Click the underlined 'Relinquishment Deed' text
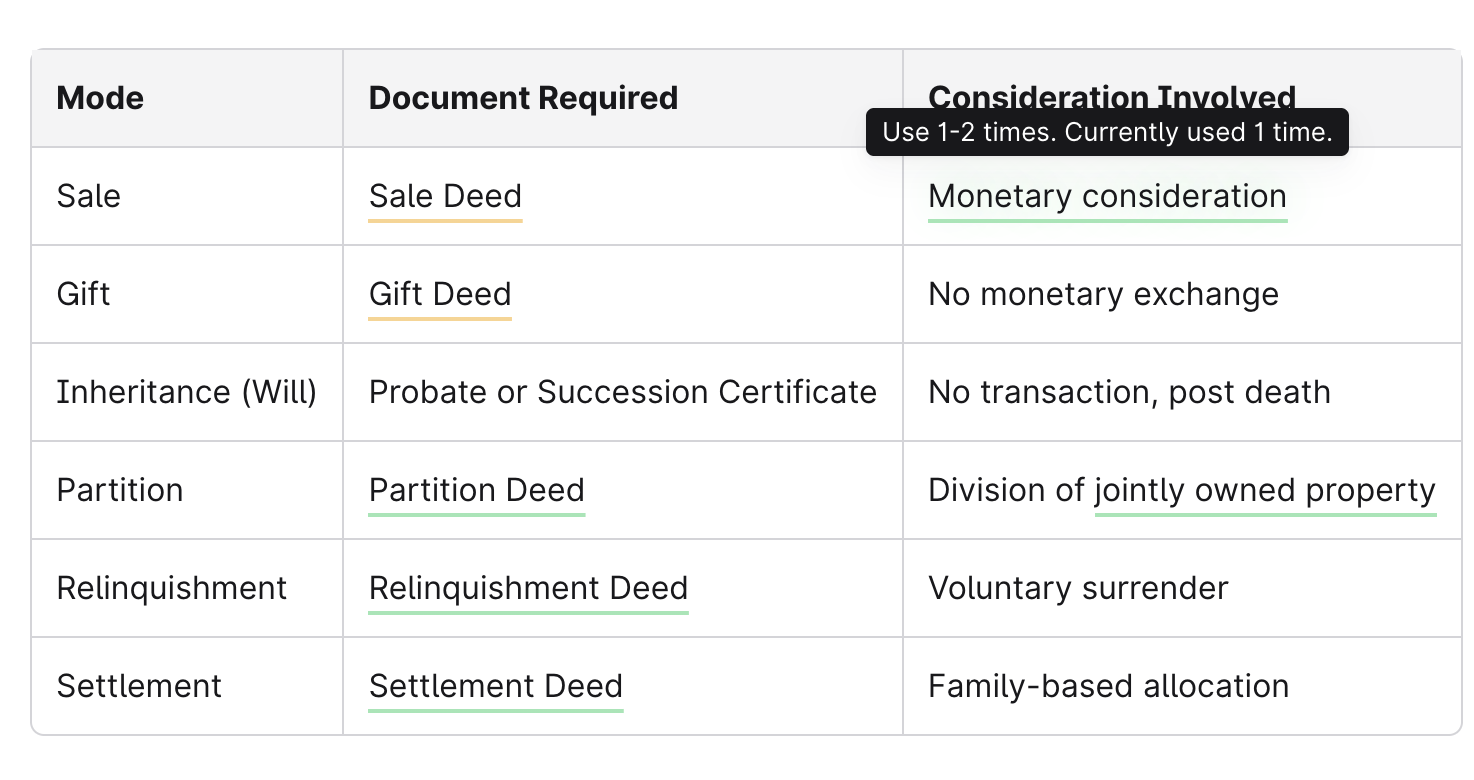The width and height of the screenshot is (1474, 780). click(x=528, y=588)
